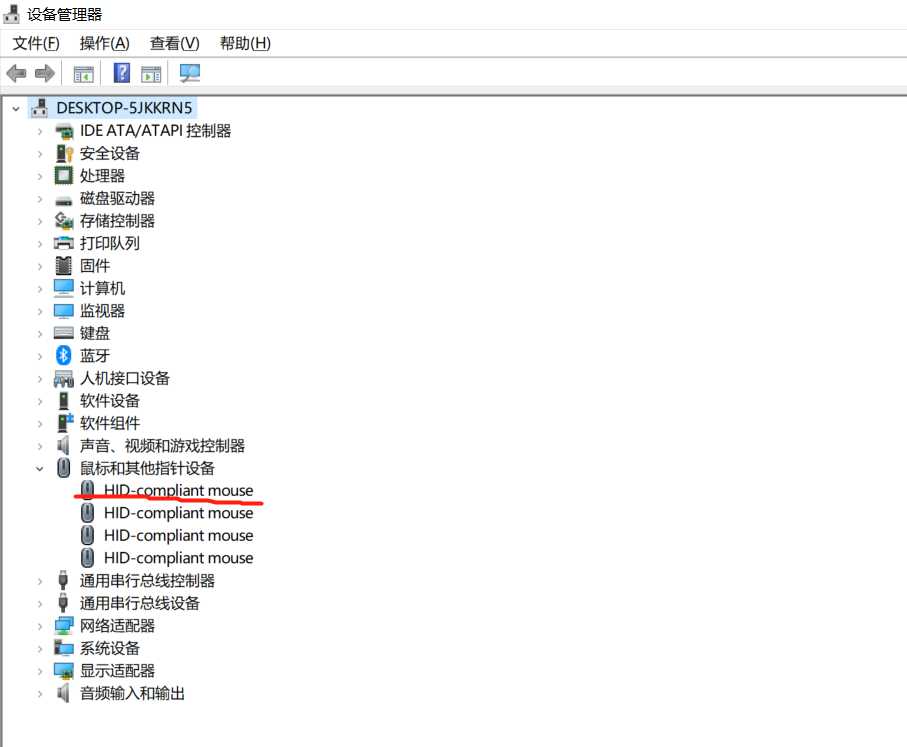Click the 固件 firmware icon
This screenshot has width=907, height=747.
point(64,266)
